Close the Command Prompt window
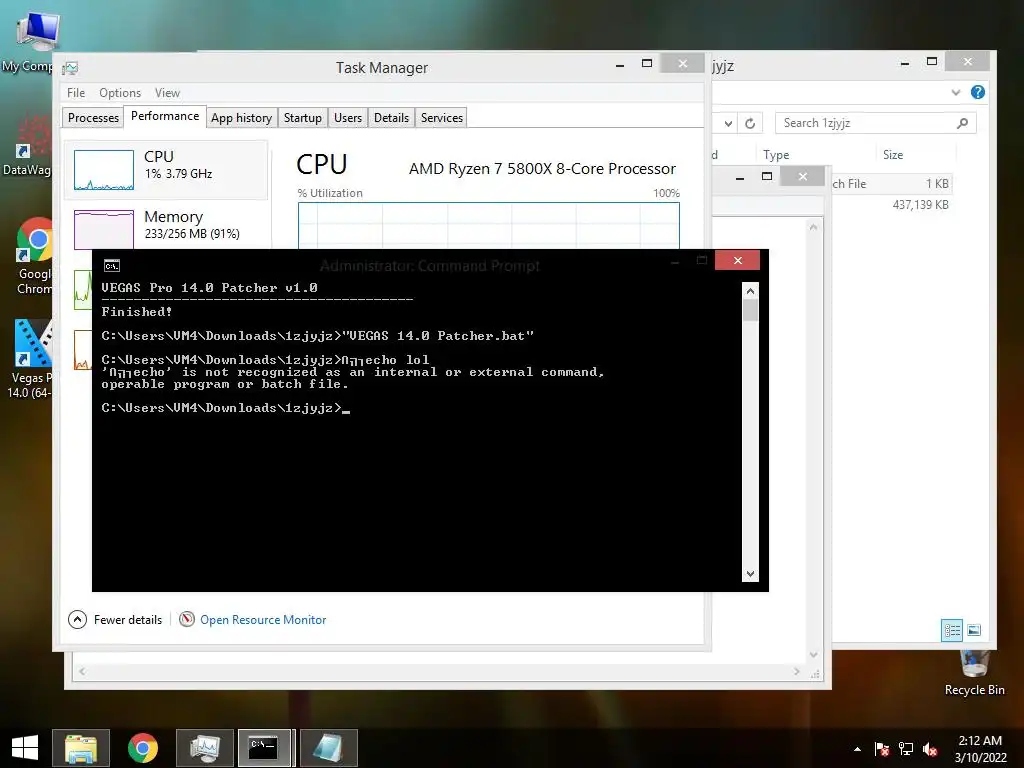Screen dimensions: 1024x768 737,261
